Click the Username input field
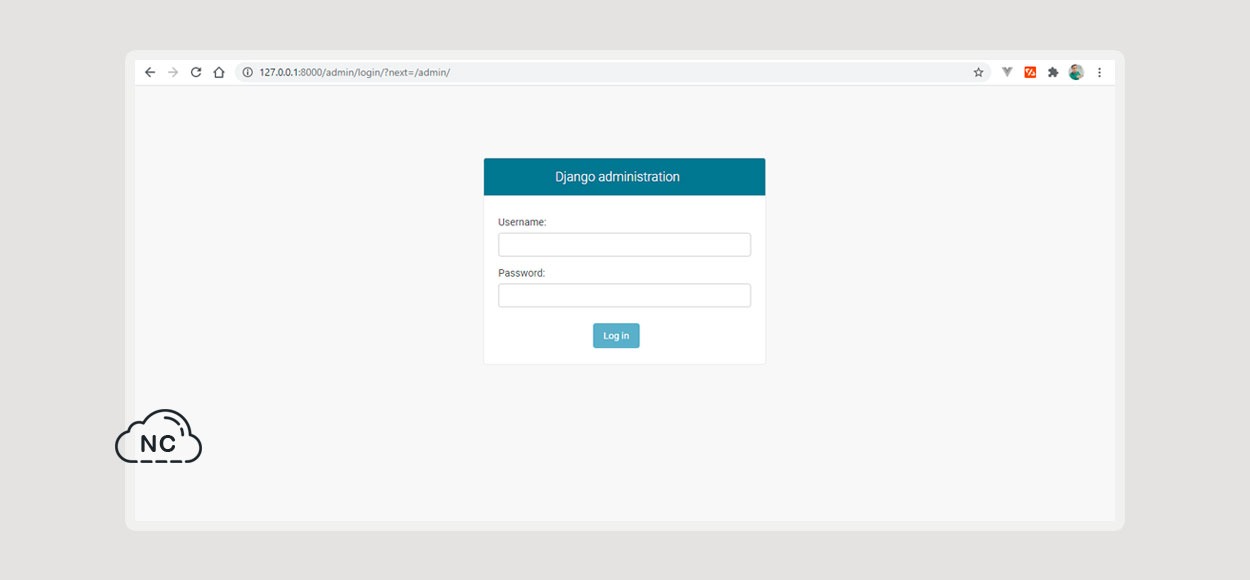Image resolution: width=1250 pixels, height=580 pixels. pyautogui.click(x=624, y=245)
